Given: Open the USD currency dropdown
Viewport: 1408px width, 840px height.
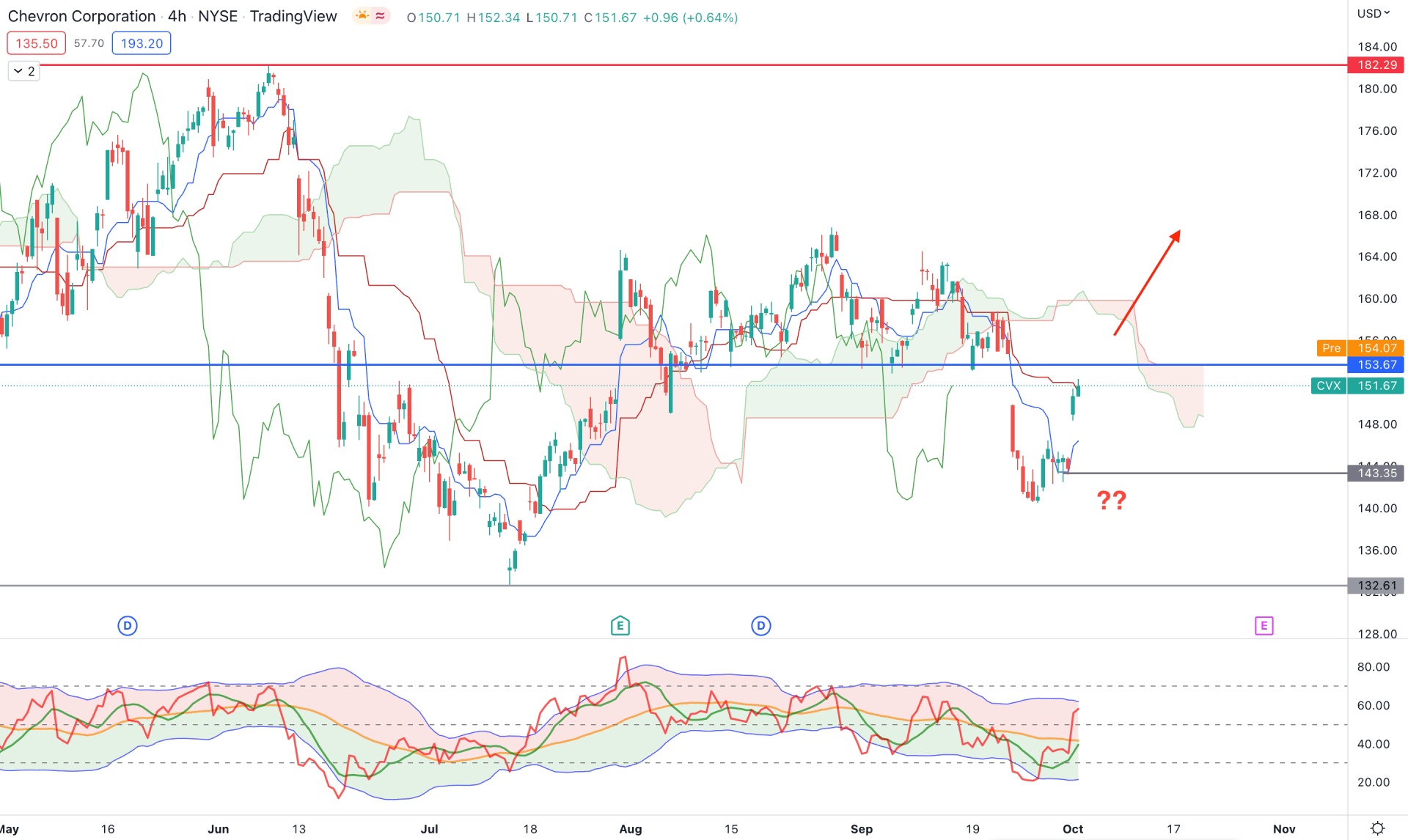Looking at the screenshot, I should (1373, 13).
